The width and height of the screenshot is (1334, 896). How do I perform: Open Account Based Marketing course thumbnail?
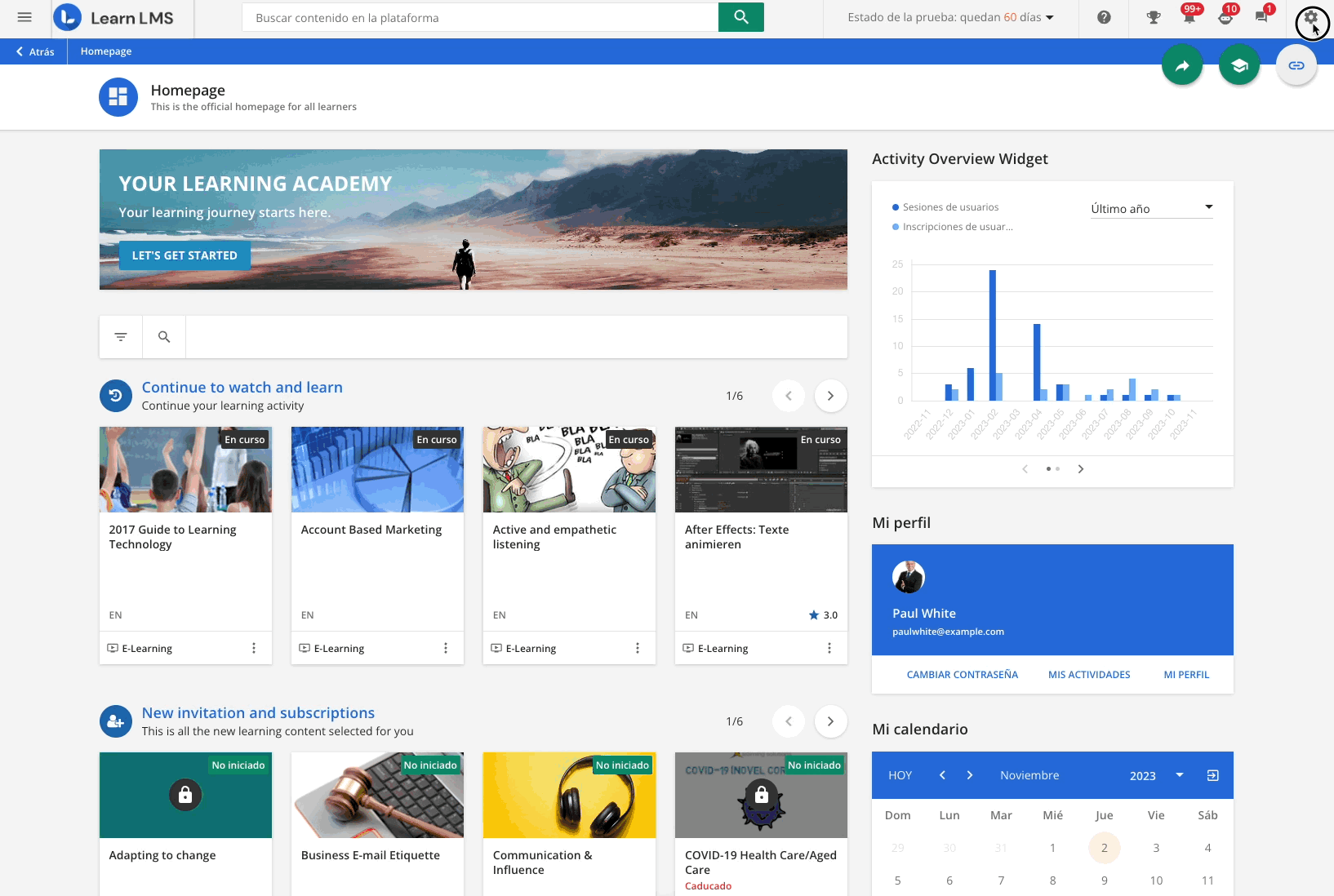377,469
